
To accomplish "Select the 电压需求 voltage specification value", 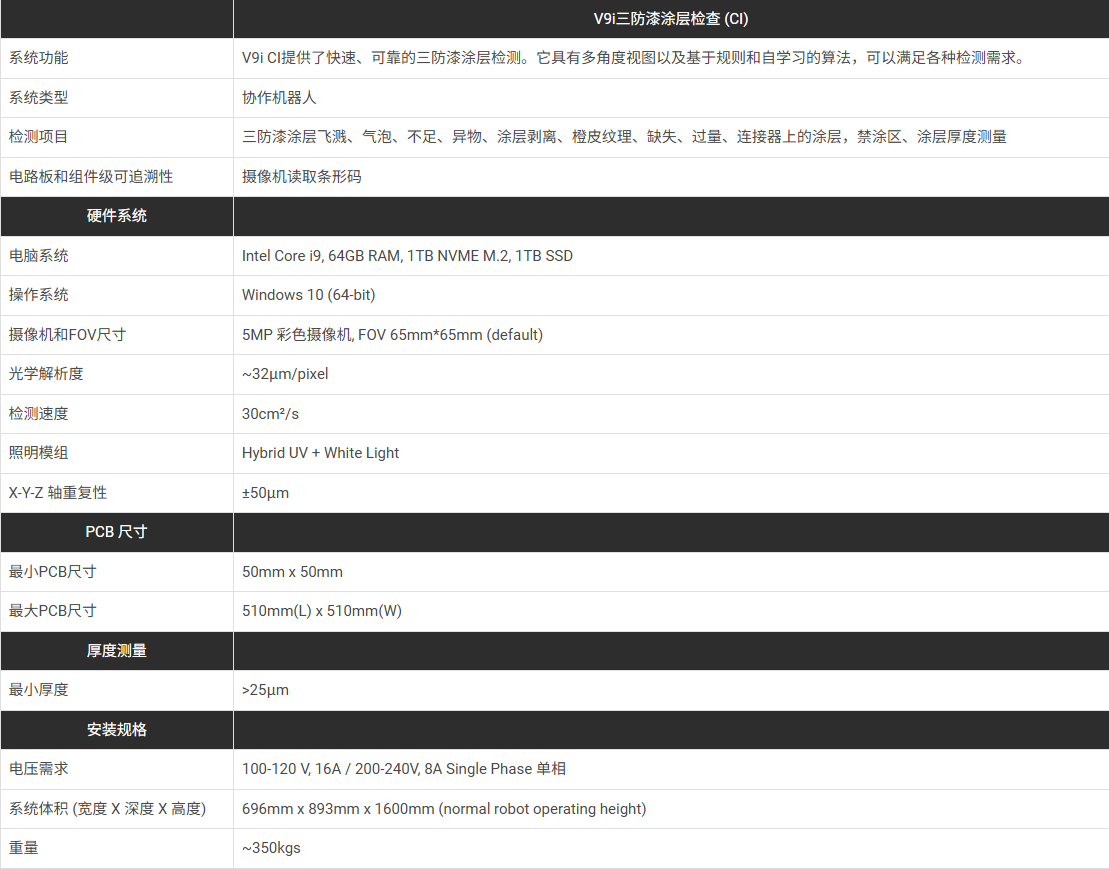I will 403,769.
